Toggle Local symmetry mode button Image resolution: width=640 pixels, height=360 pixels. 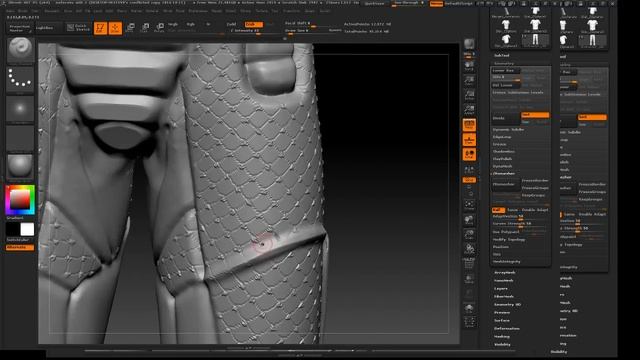click(x=469, y=154)
